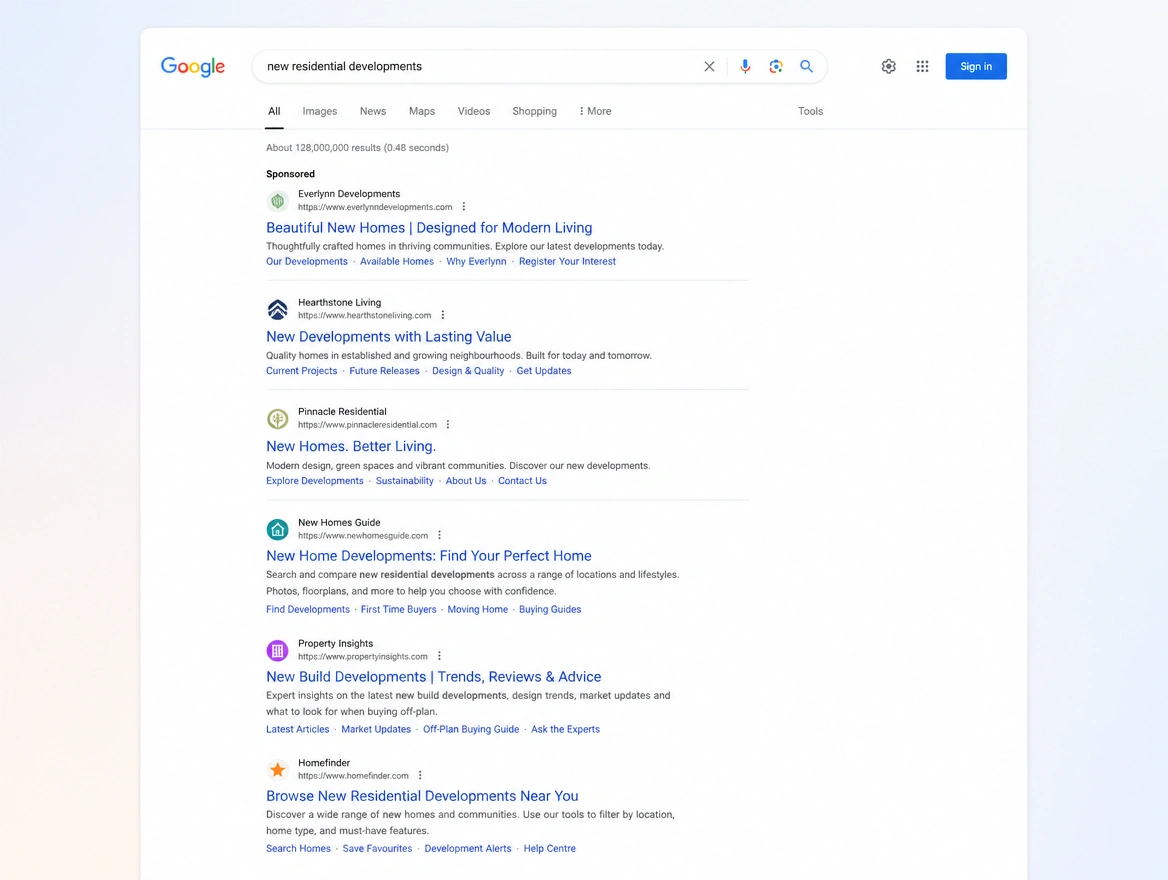Open the Google apps grid icon
This screenshot has width=1168, height=880.
[922, 66]
